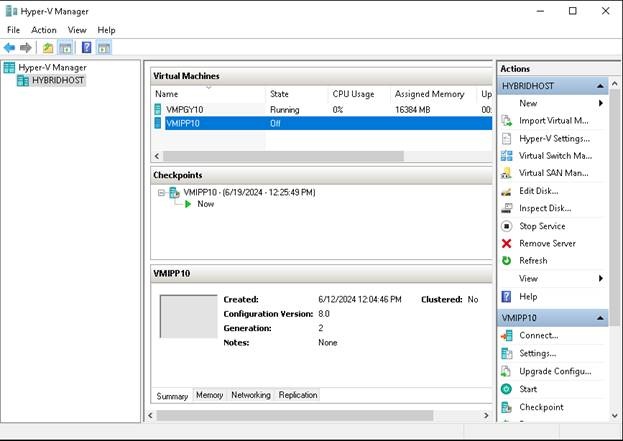Collapse the VMIPP10 actions section
Viewport: 623px width, 441px height.
click(600, 318)
